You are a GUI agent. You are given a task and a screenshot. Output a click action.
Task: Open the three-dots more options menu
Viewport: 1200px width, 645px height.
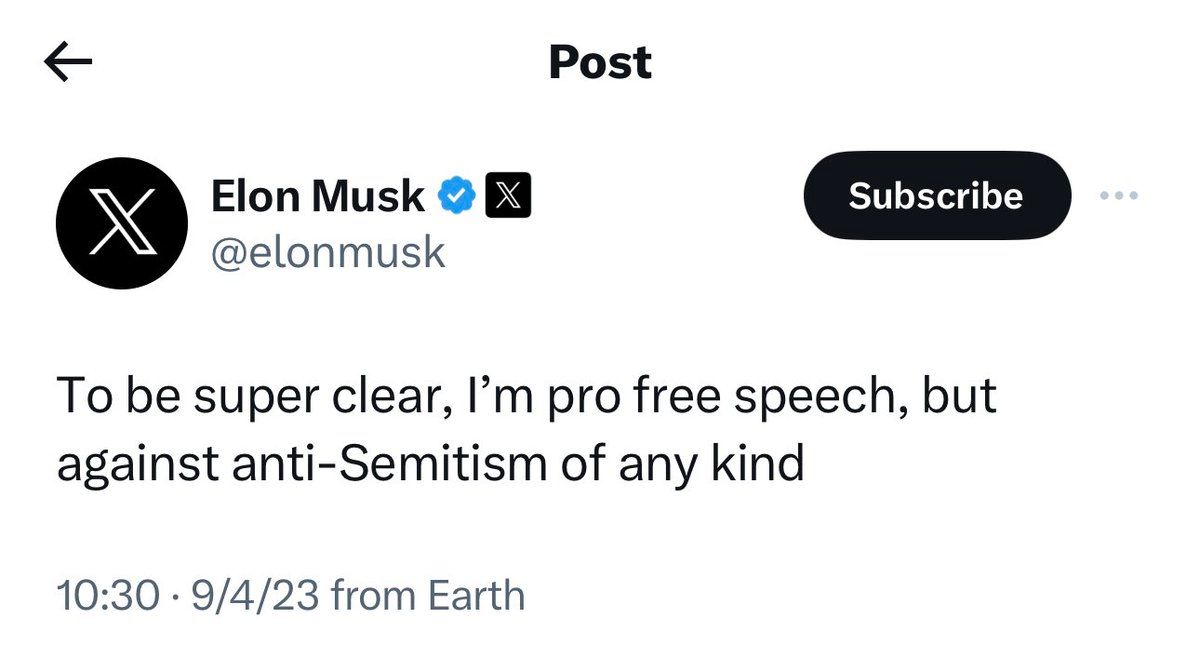tap(1118, 196)
